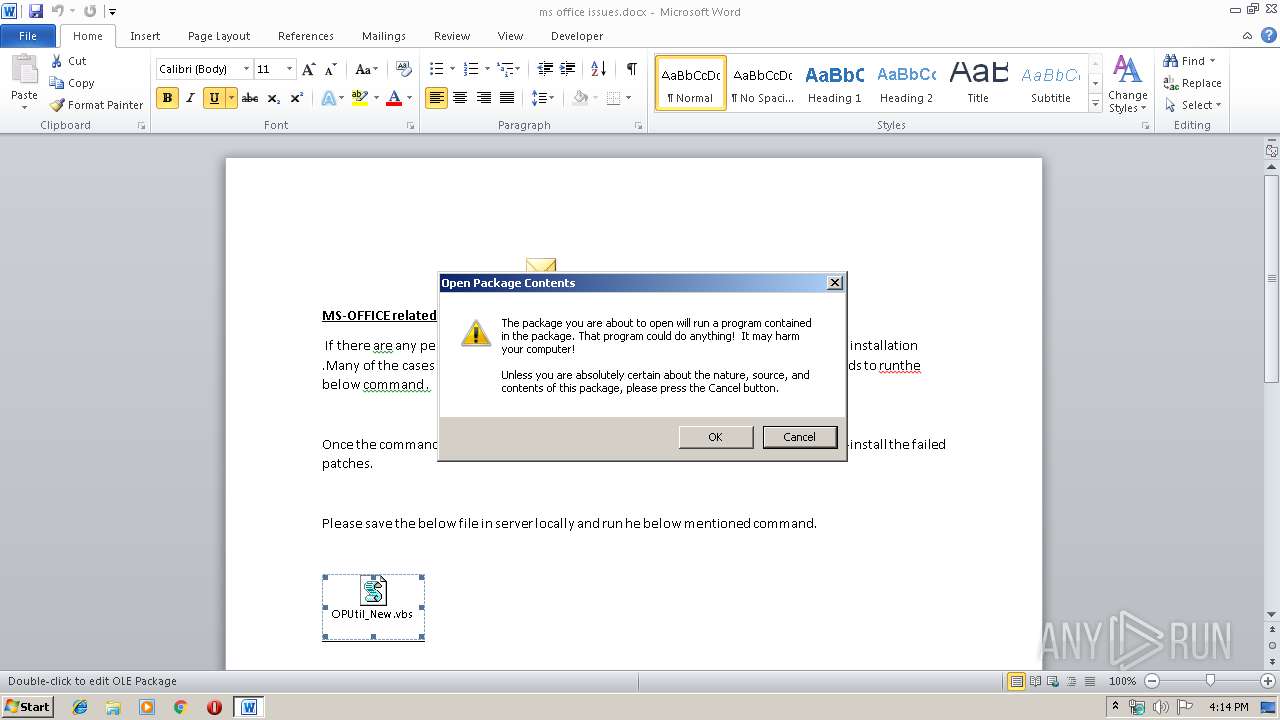This screenshot has width=1280, height=720.
Task: Click Clear Formatting icon
Action: point(404,69)
